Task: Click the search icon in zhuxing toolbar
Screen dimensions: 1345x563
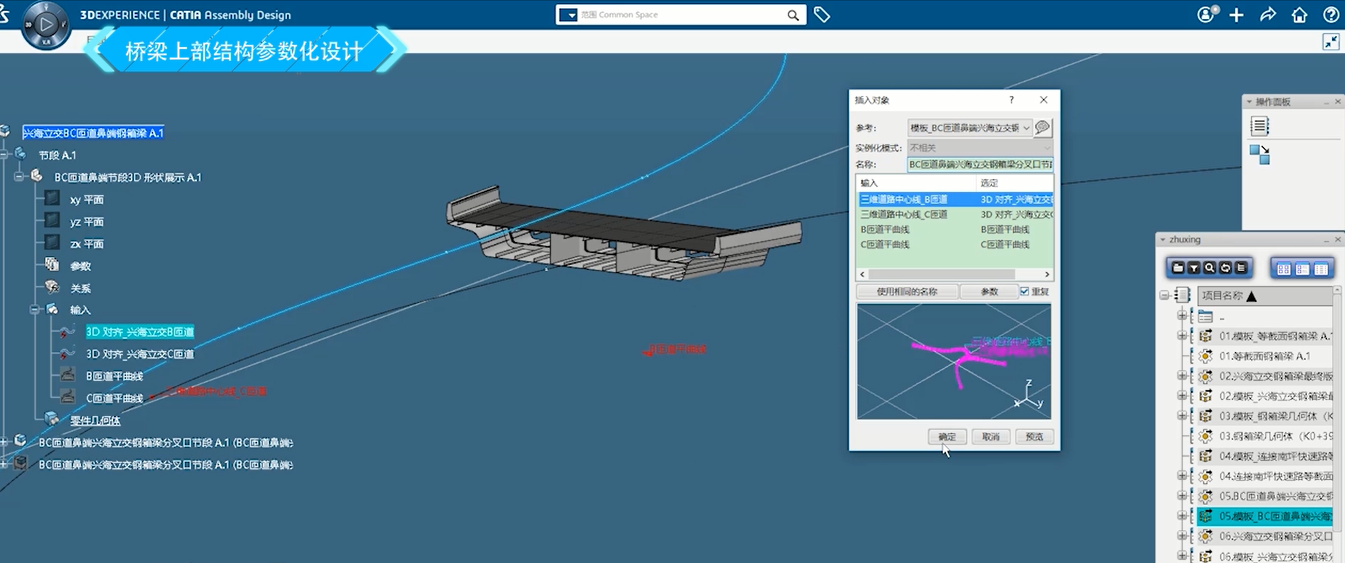Action: [x=1210, y=268]
